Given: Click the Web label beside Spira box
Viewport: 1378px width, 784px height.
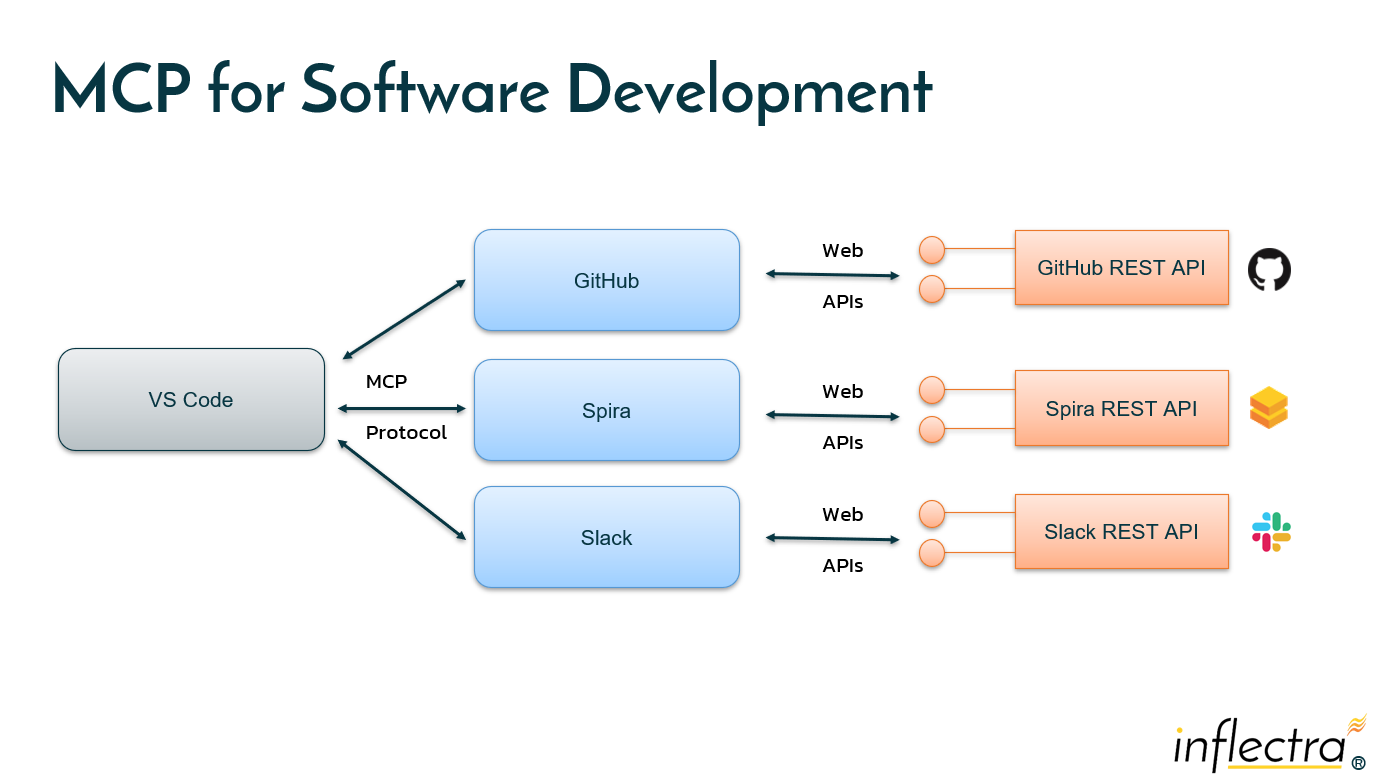Looking at the screenshot, I should pos(842,392).
